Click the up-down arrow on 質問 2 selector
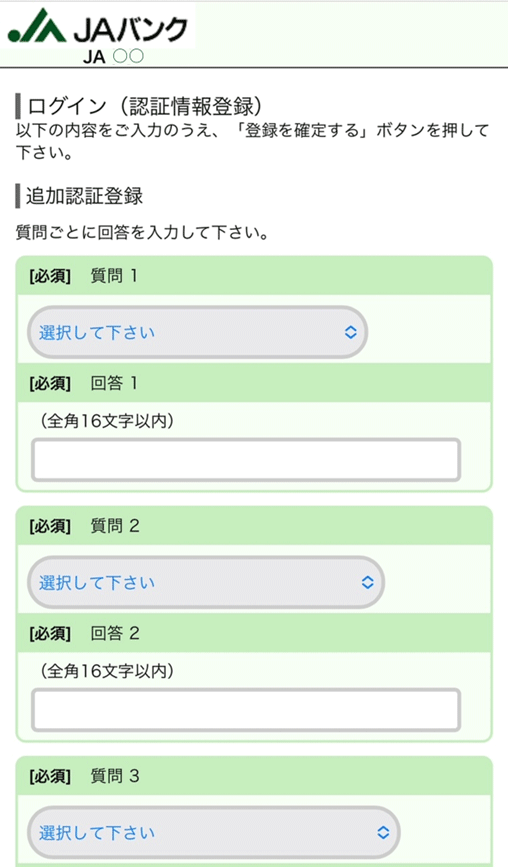Image resolution: width=508 pixels, height=867 pixels. coord(368,582)
